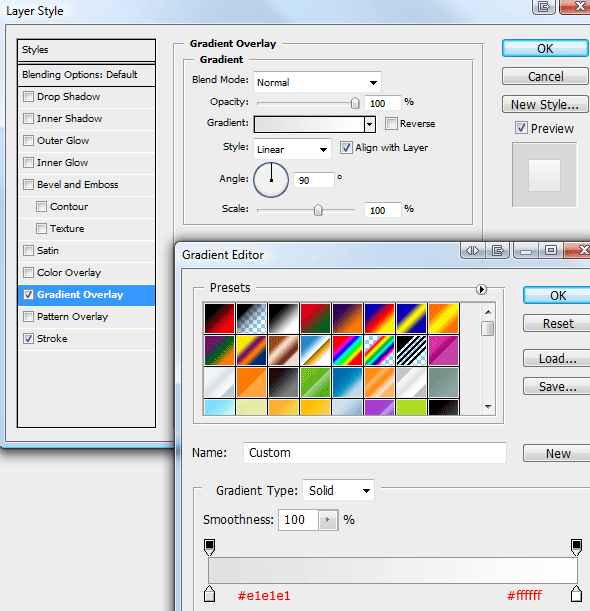Open the Presets flyout menu

coord(481,290)
